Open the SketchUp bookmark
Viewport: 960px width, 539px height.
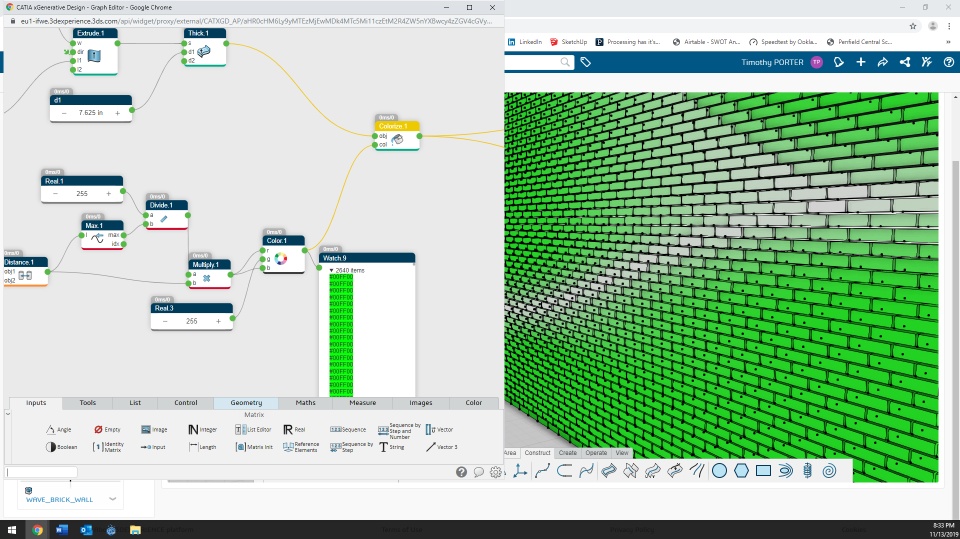tap(568, 42)
